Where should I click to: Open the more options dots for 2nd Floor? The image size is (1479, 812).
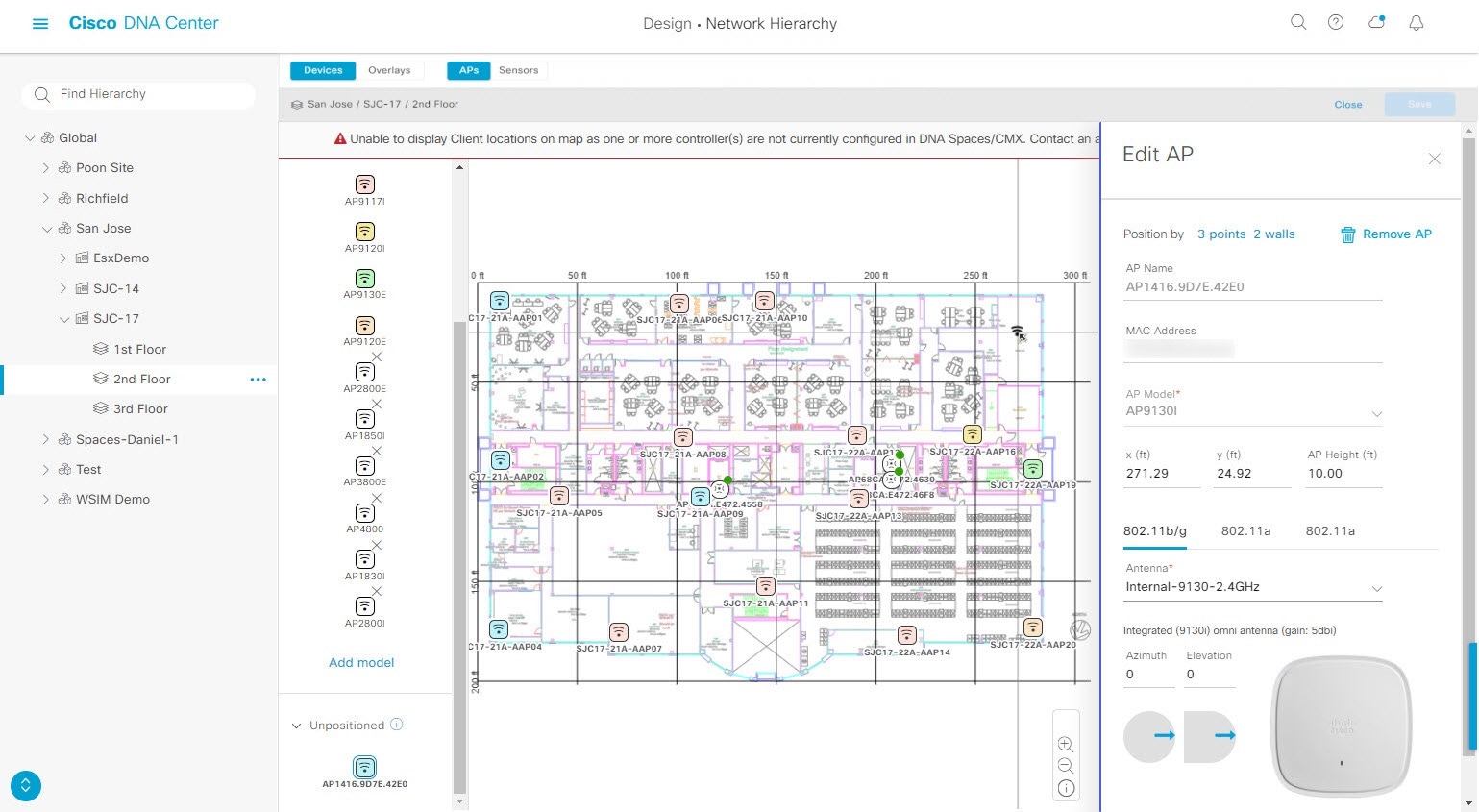point(258,380)
